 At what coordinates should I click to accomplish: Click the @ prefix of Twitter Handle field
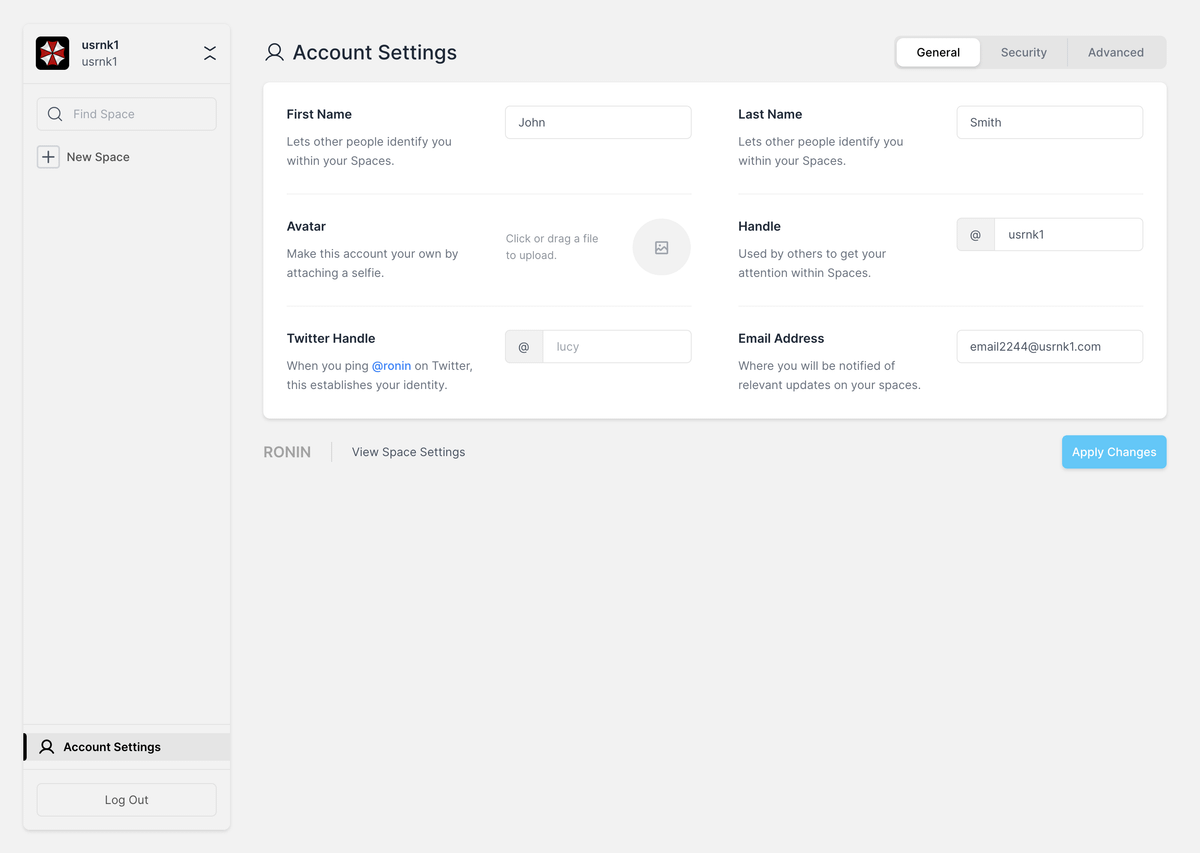tap(524, 347)
